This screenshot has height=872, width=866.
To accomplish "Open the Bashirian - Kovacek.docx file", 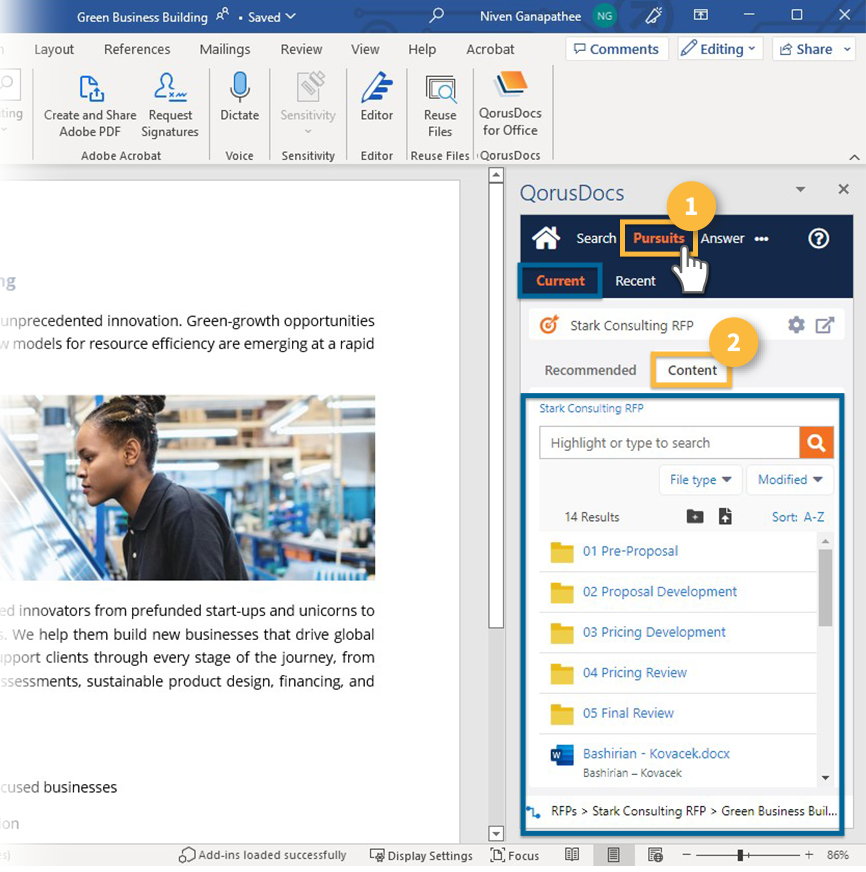I will click(x=655, y=753).
